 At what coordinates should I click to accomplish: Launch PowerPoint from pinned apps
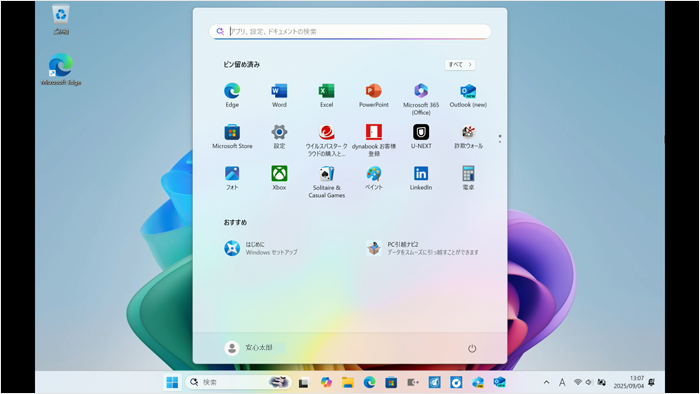tap(374, 95)
